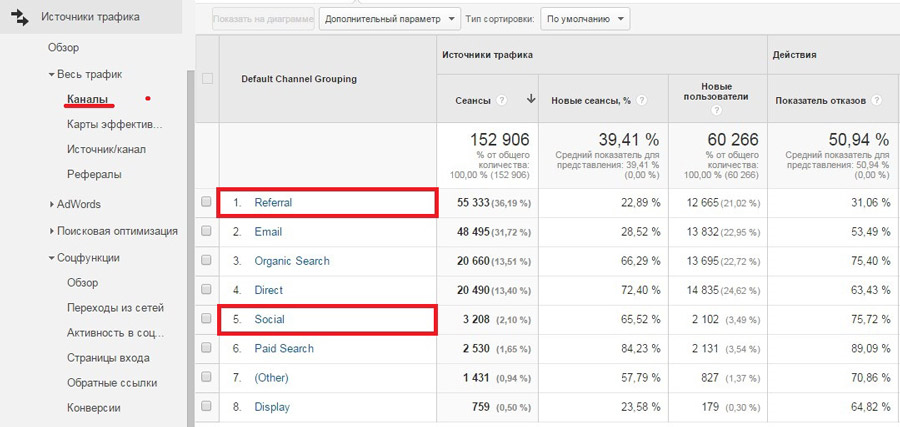Show help for Показатель отказов
The width and height of the screenshot is (900, 427).
(x=876, y=100)
